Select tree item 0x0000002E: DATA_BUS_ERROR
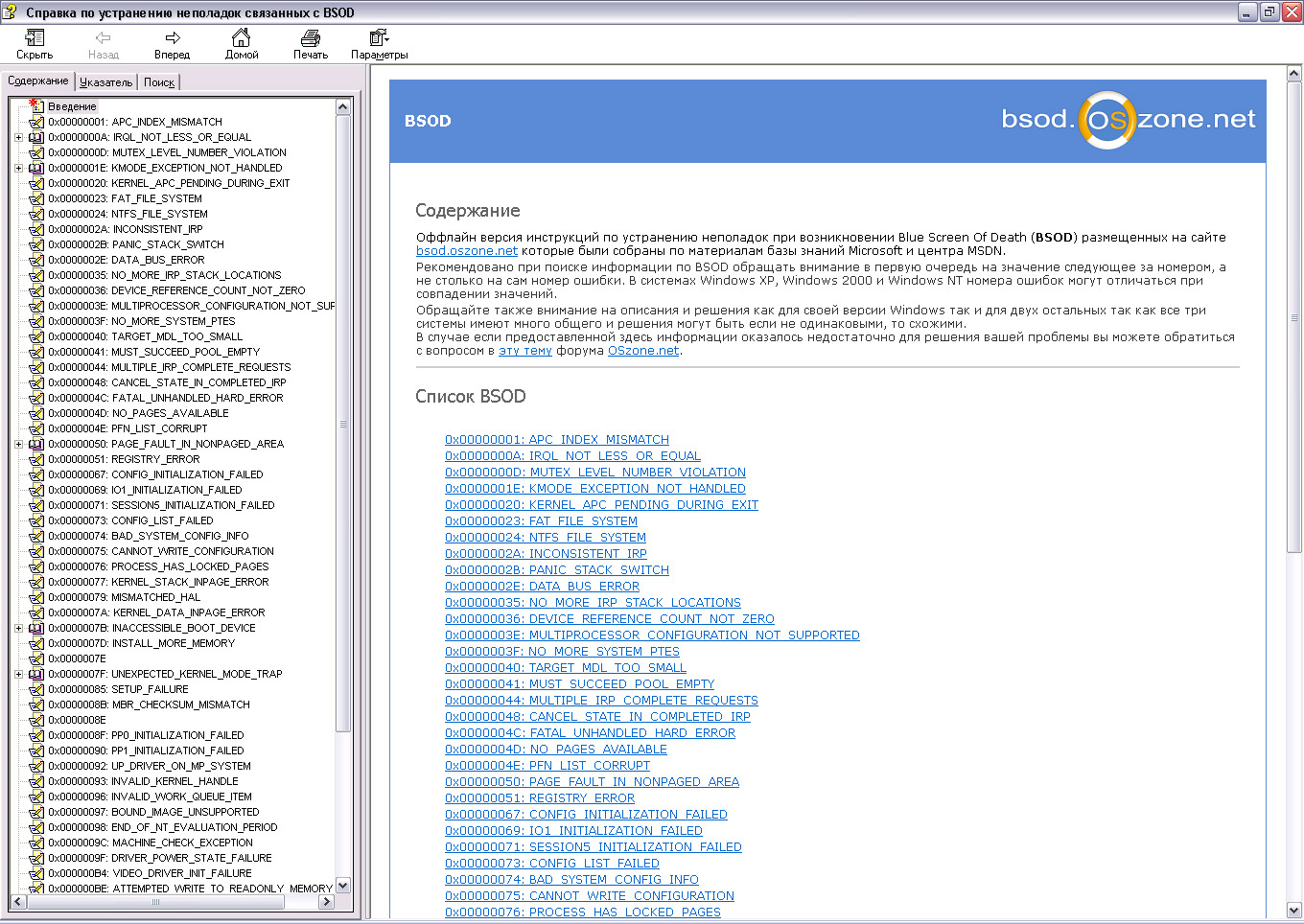The image size is (1304, 924). 127,260
